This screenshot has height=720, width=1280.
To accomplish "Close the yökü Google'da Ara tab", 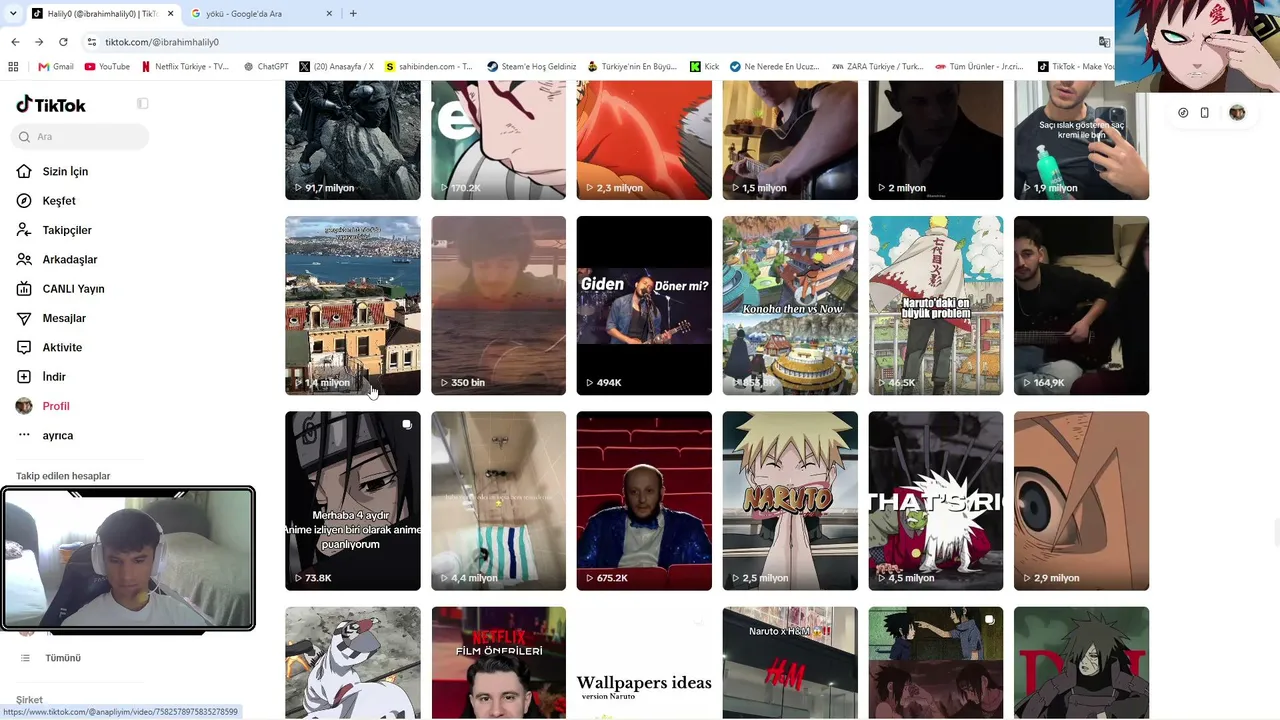I will pyautogui.click(x=329, y=14).
